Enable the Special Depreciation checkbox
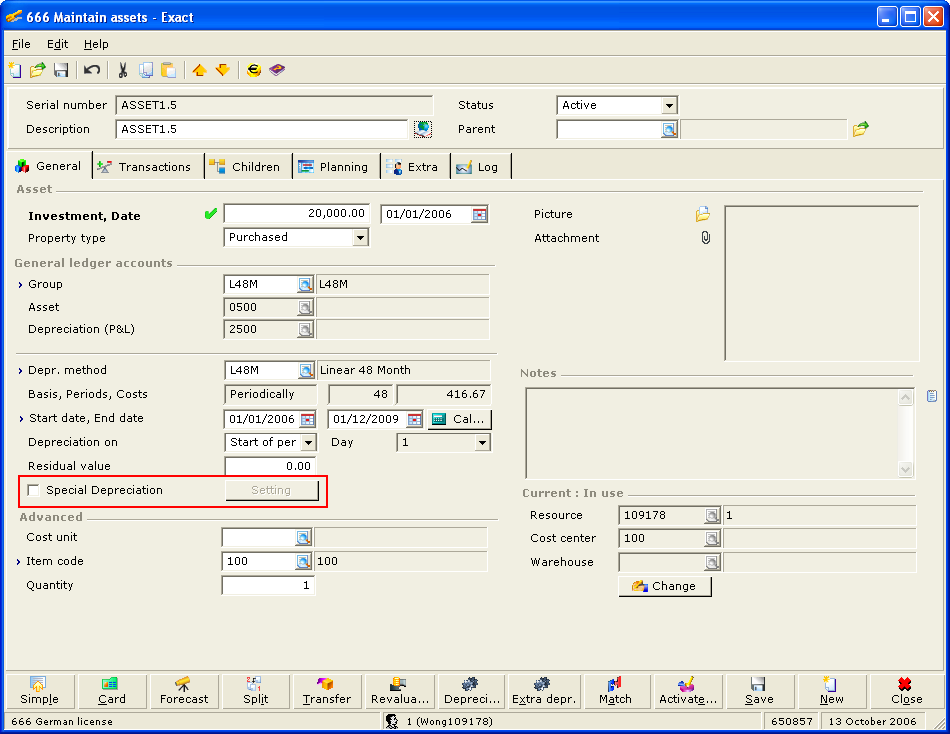Image resolution: width=950 pixels, height=734 pixels. pyautogui.click(x=35, y=490)
